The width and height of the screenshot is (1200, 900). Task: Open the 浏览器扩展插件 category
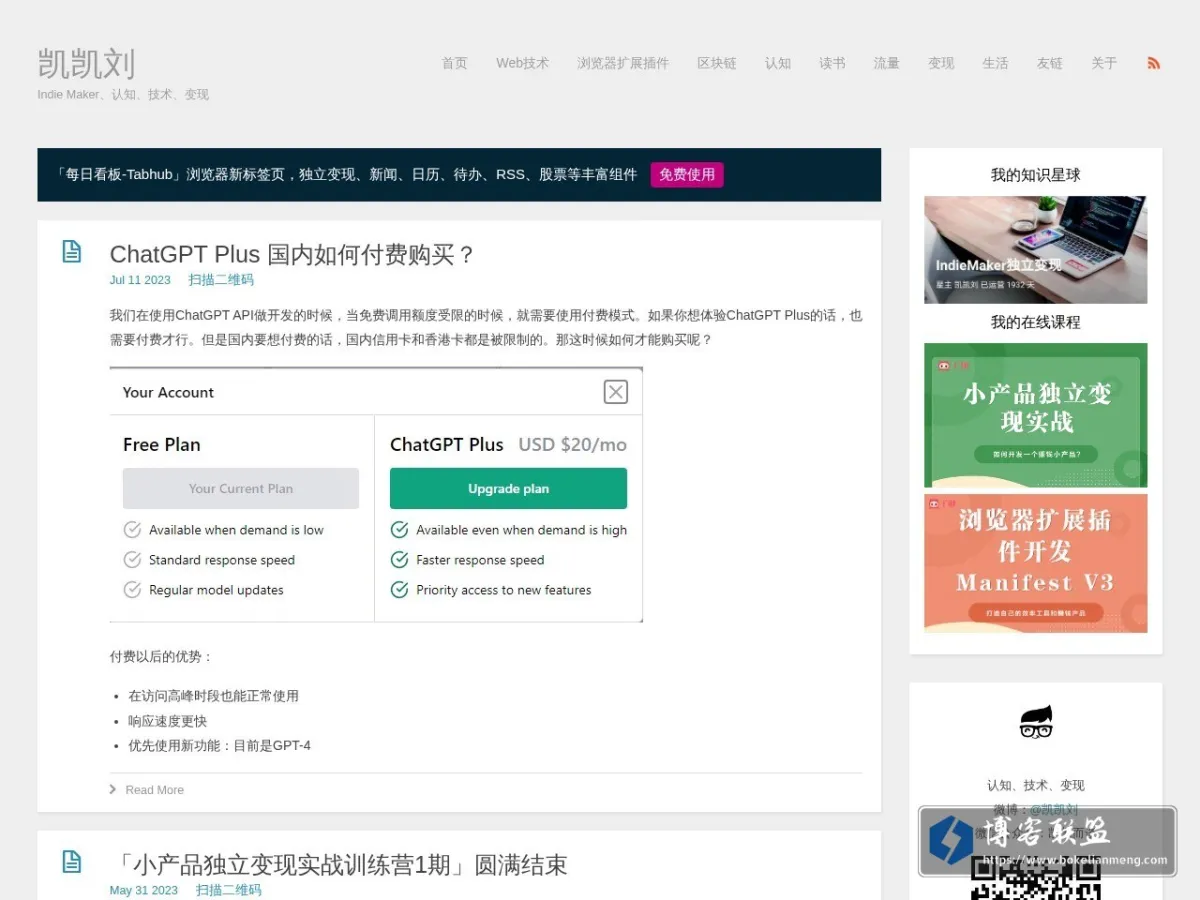pos(623,63)
